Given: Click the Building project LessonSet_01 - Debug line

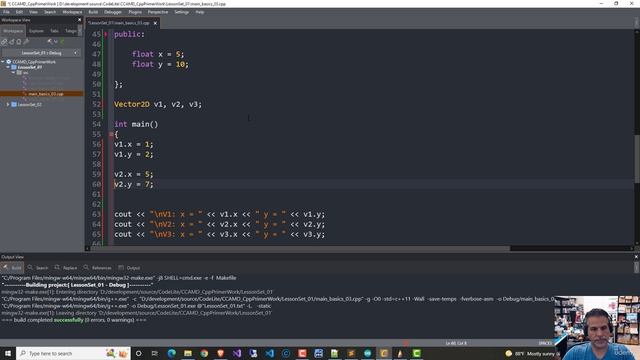Looking at the screenshot, I should 77,285.
